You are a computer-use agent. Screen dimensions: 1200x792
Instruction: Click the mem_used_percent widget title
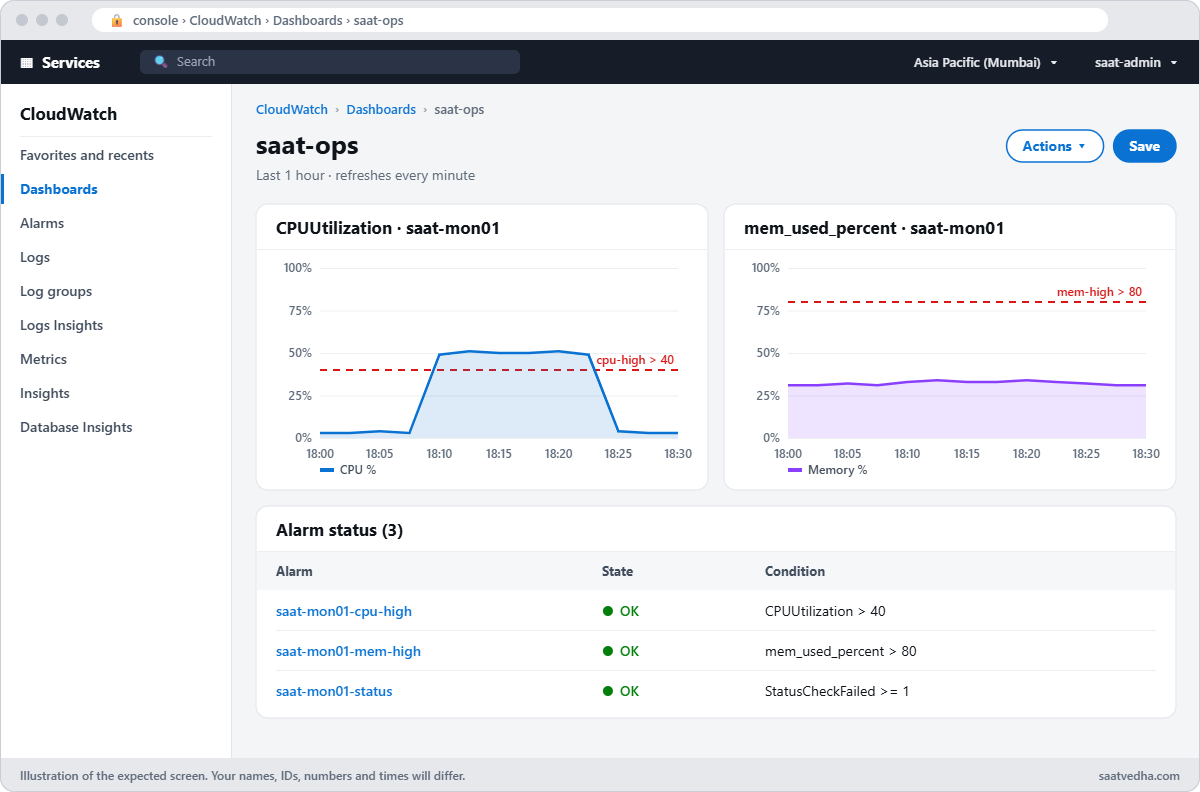click(874, 228)
